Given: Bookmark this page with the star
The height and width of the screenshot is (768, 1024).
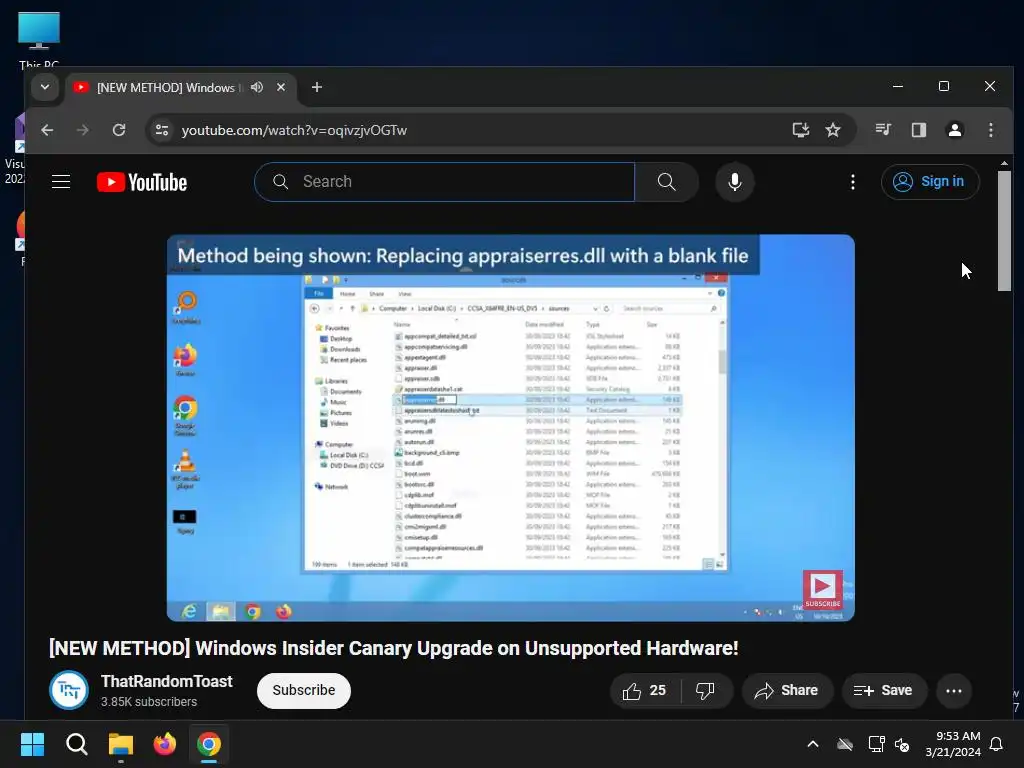Looking at the screenshot, I should [x=833, y=130].
